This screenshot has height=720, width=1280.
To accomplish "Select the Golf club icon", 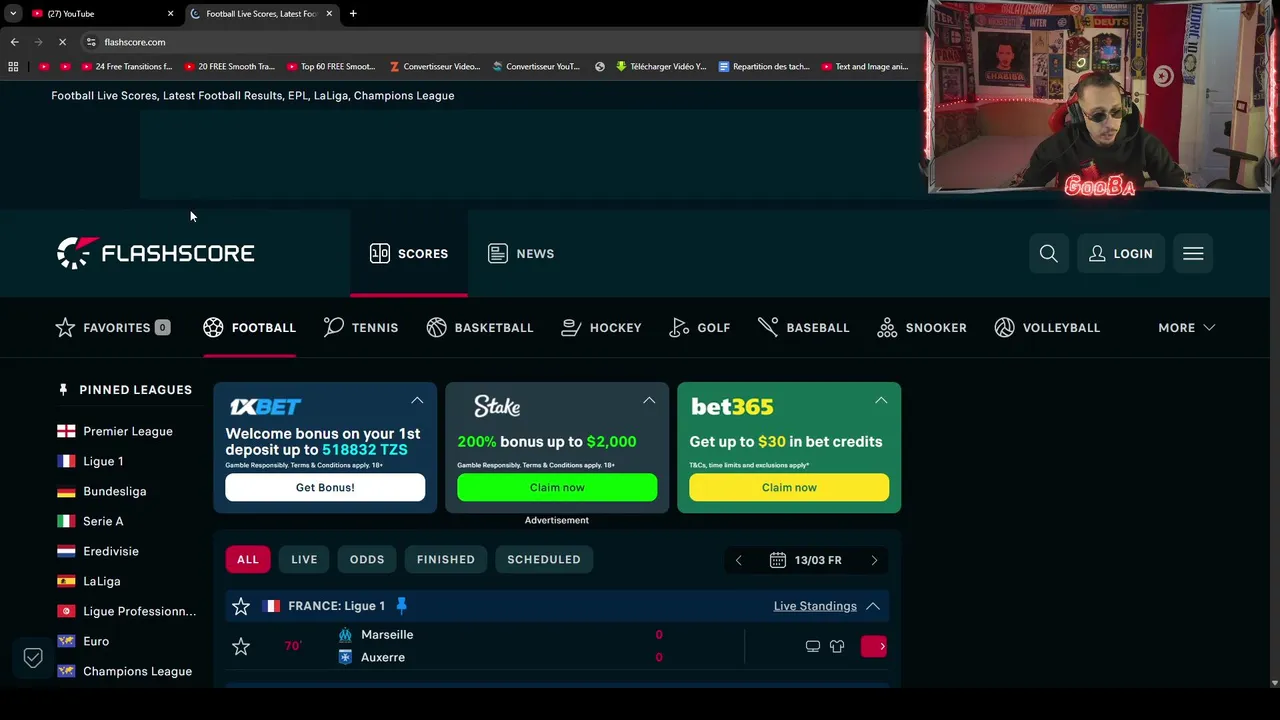I will tap(679, 327).
